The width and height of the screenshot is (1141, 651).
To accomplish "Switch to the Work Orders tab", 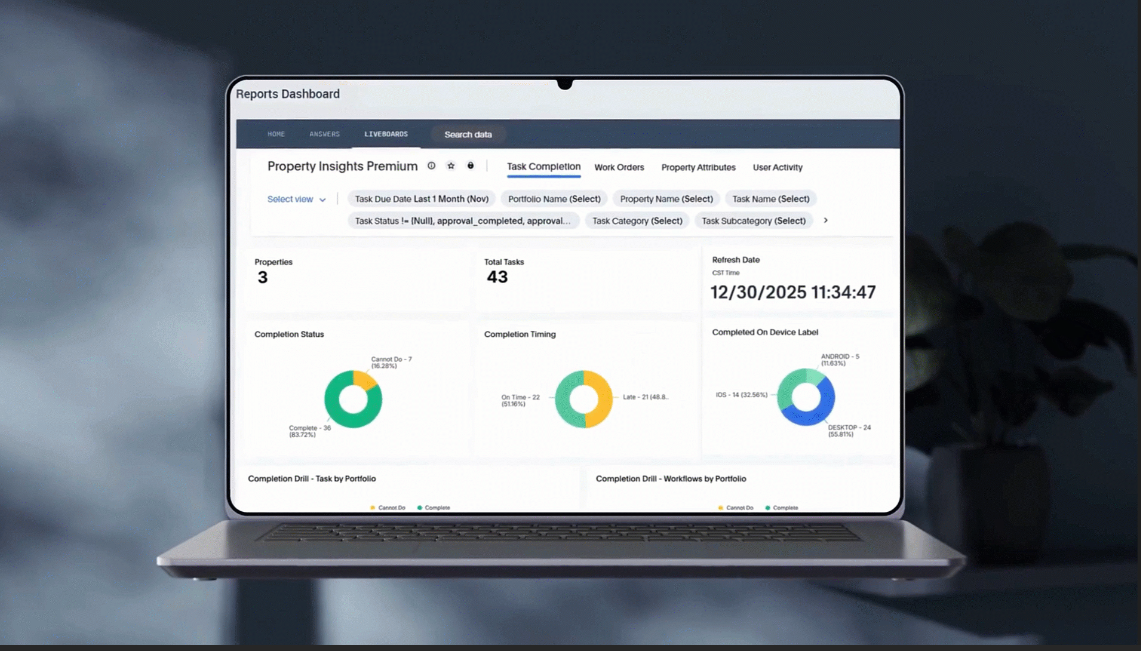I will [x=619, y=167].
